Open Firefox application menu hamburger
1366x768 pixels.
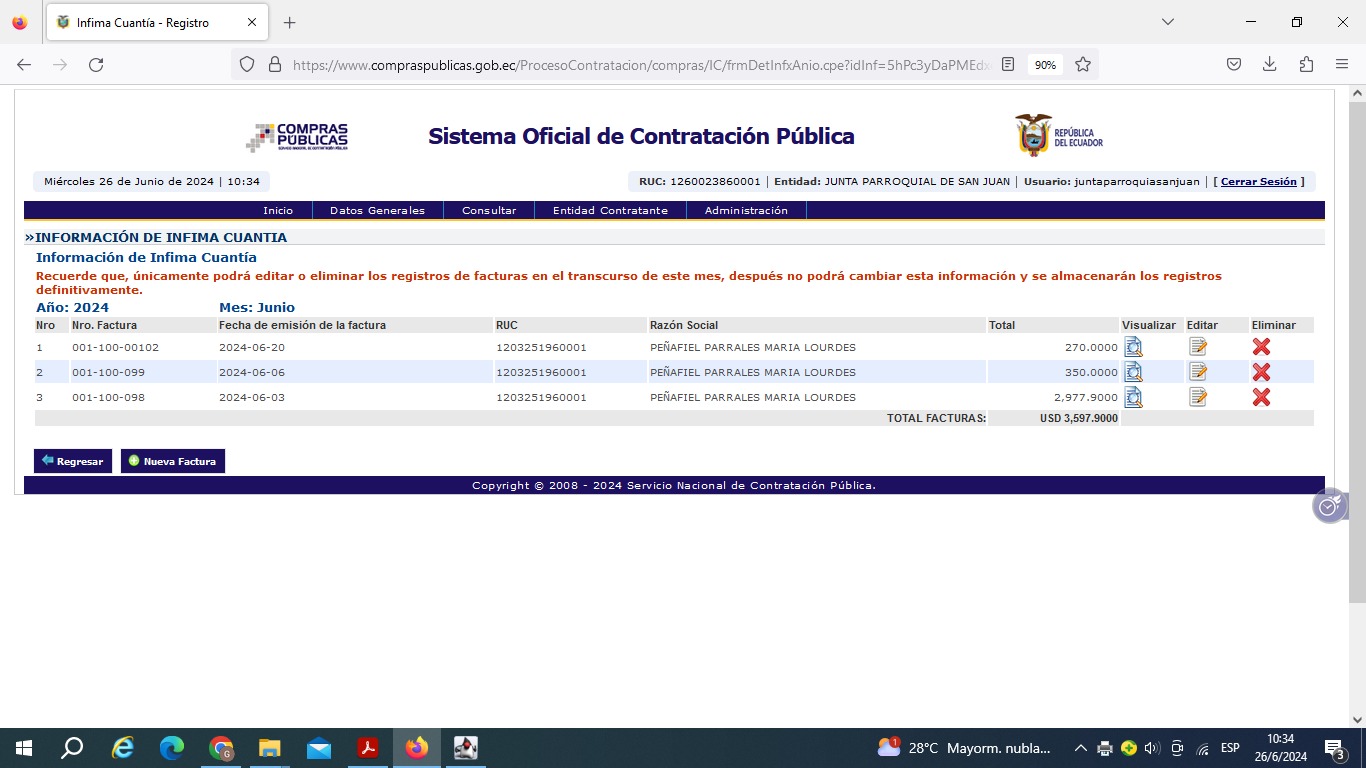1342,64
